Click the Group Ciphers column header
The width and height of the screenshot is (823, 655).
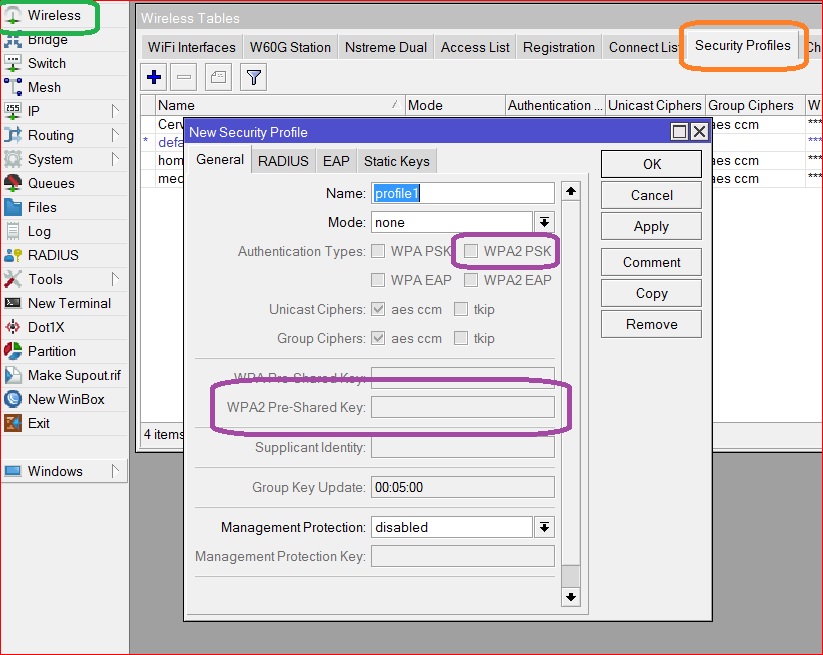click(755, 105)
